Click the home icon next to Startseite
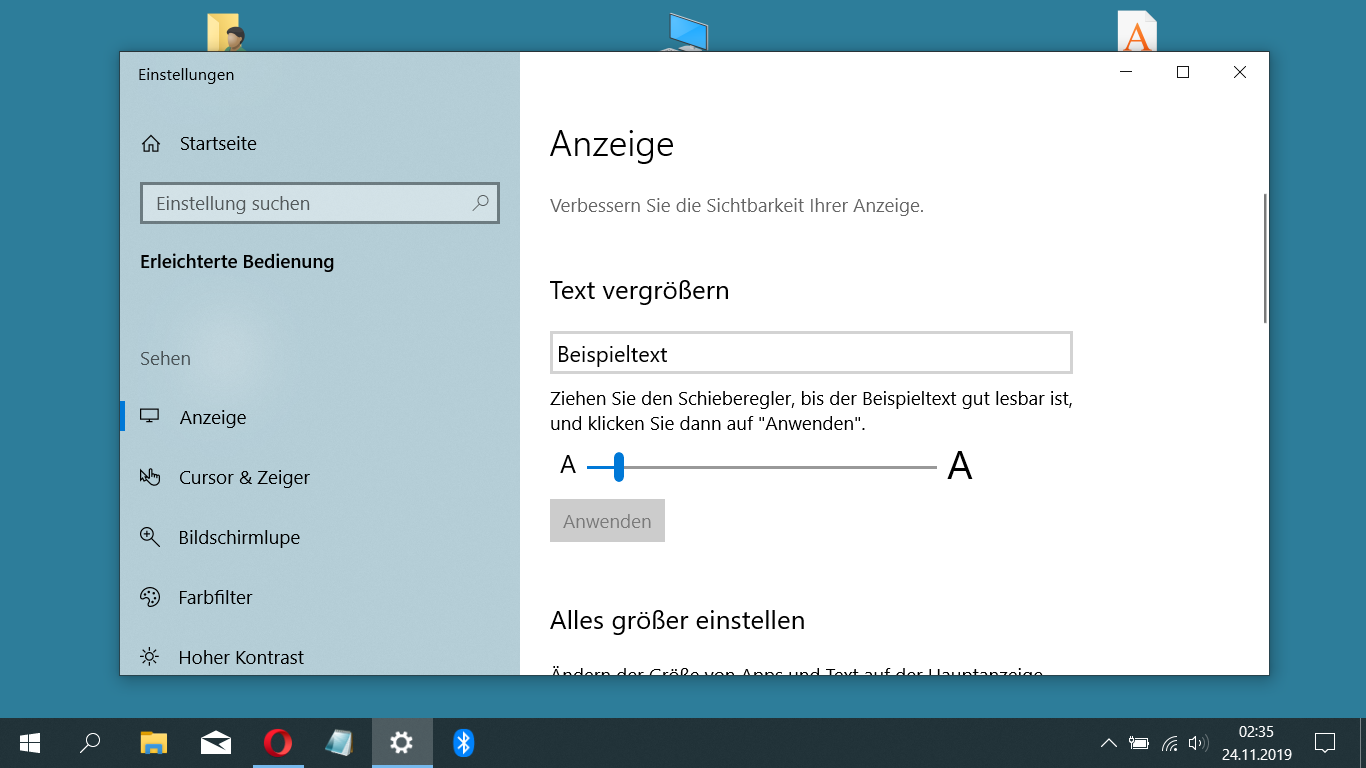Image resolution: width=1366 pixels, height=768 pixels. pos(150,143)
